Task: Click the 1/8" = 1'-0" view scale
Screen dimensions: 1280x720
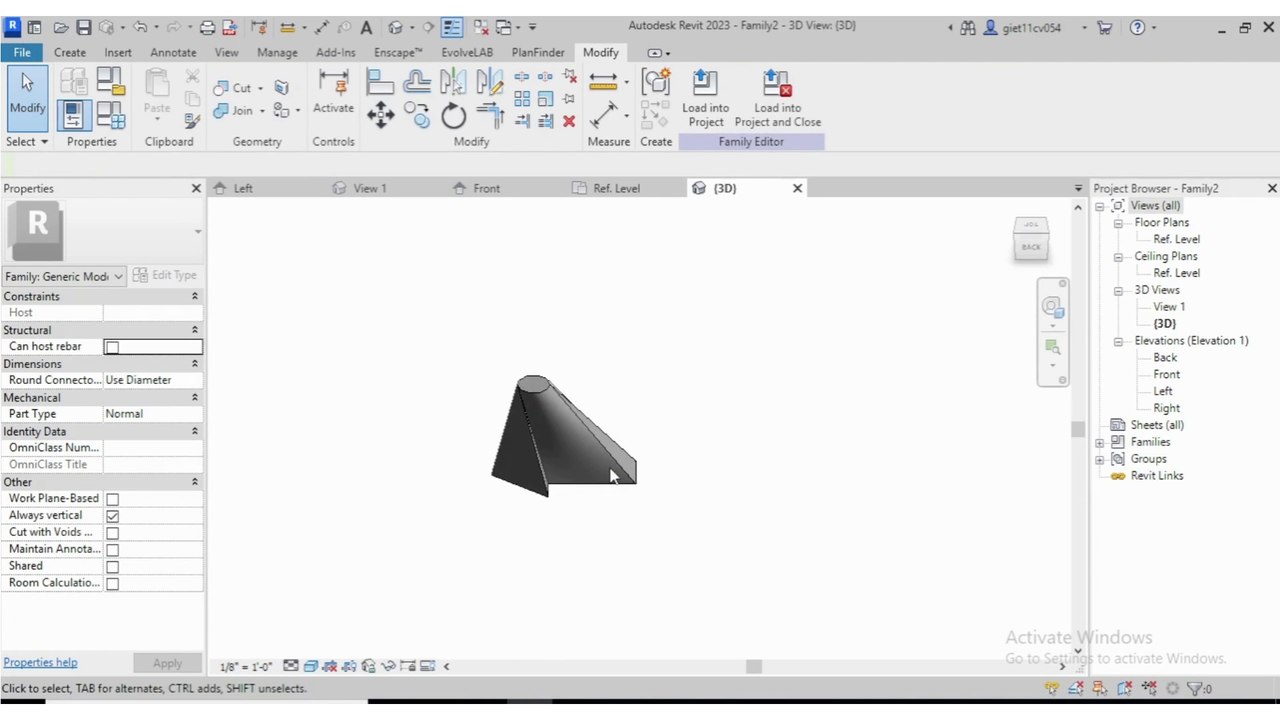Action: 246,667
